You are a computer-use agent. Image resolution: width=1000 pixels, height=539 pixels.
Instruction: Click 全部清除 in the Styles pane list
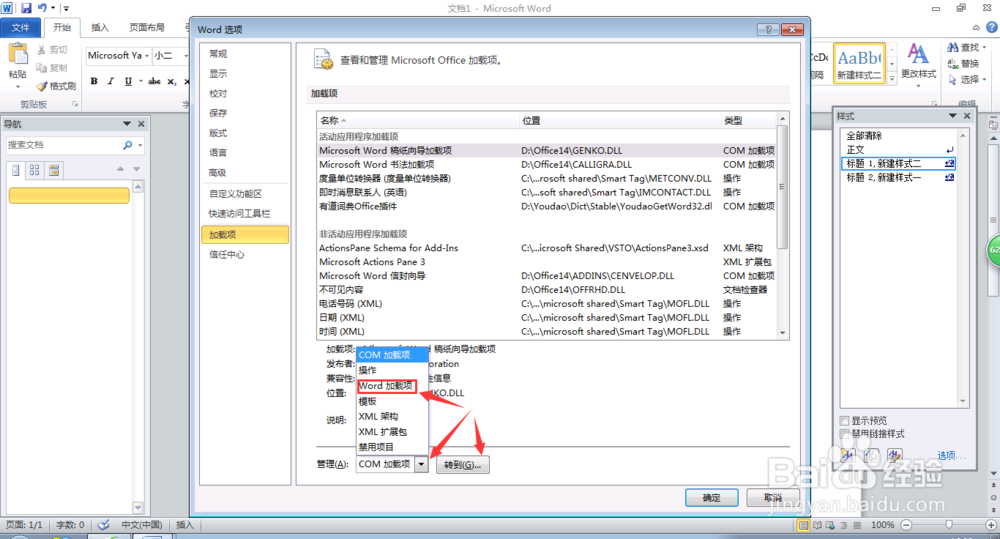click(898, 135)
